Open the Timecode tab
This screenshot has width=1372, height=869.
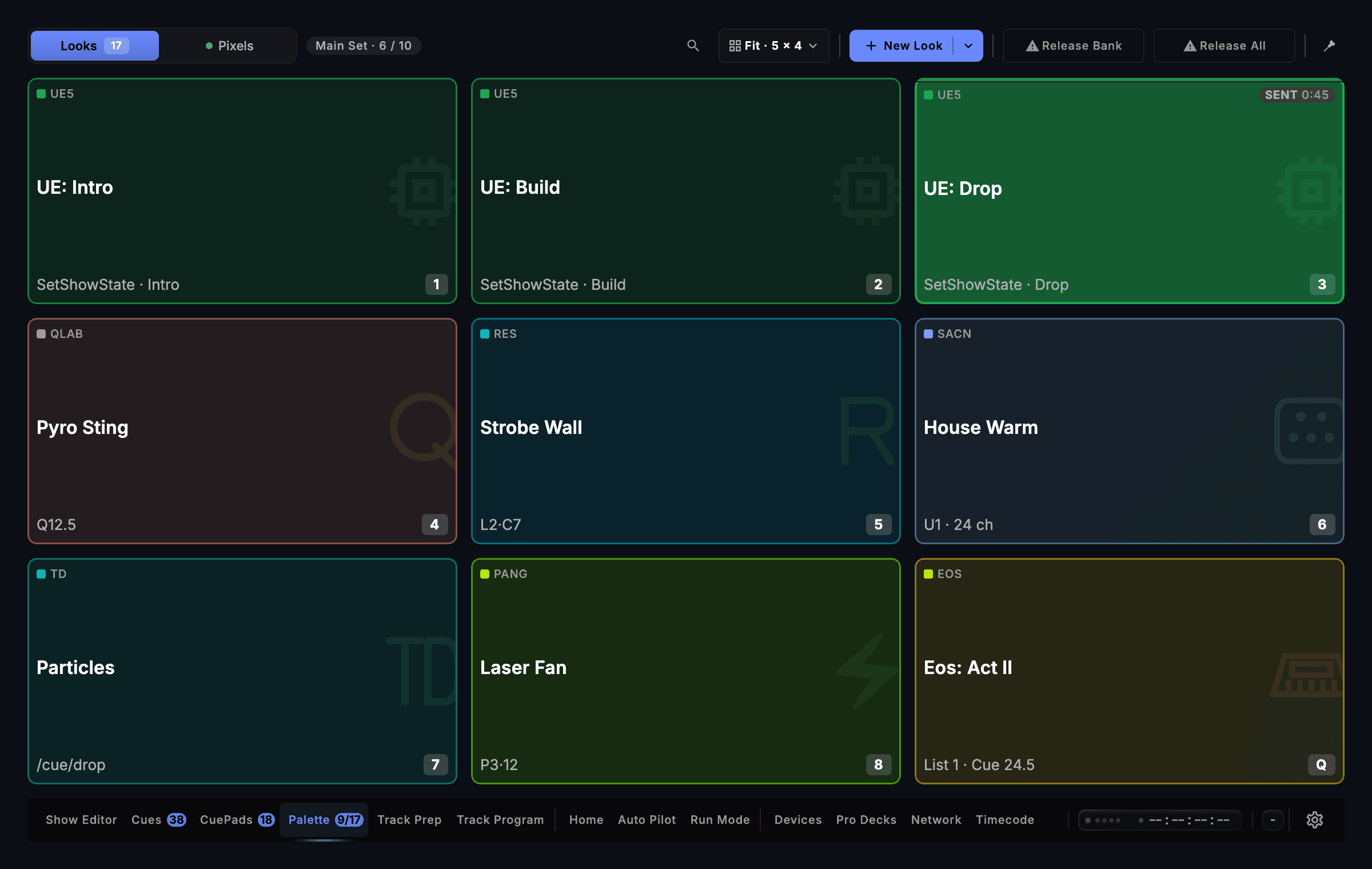1005,820
